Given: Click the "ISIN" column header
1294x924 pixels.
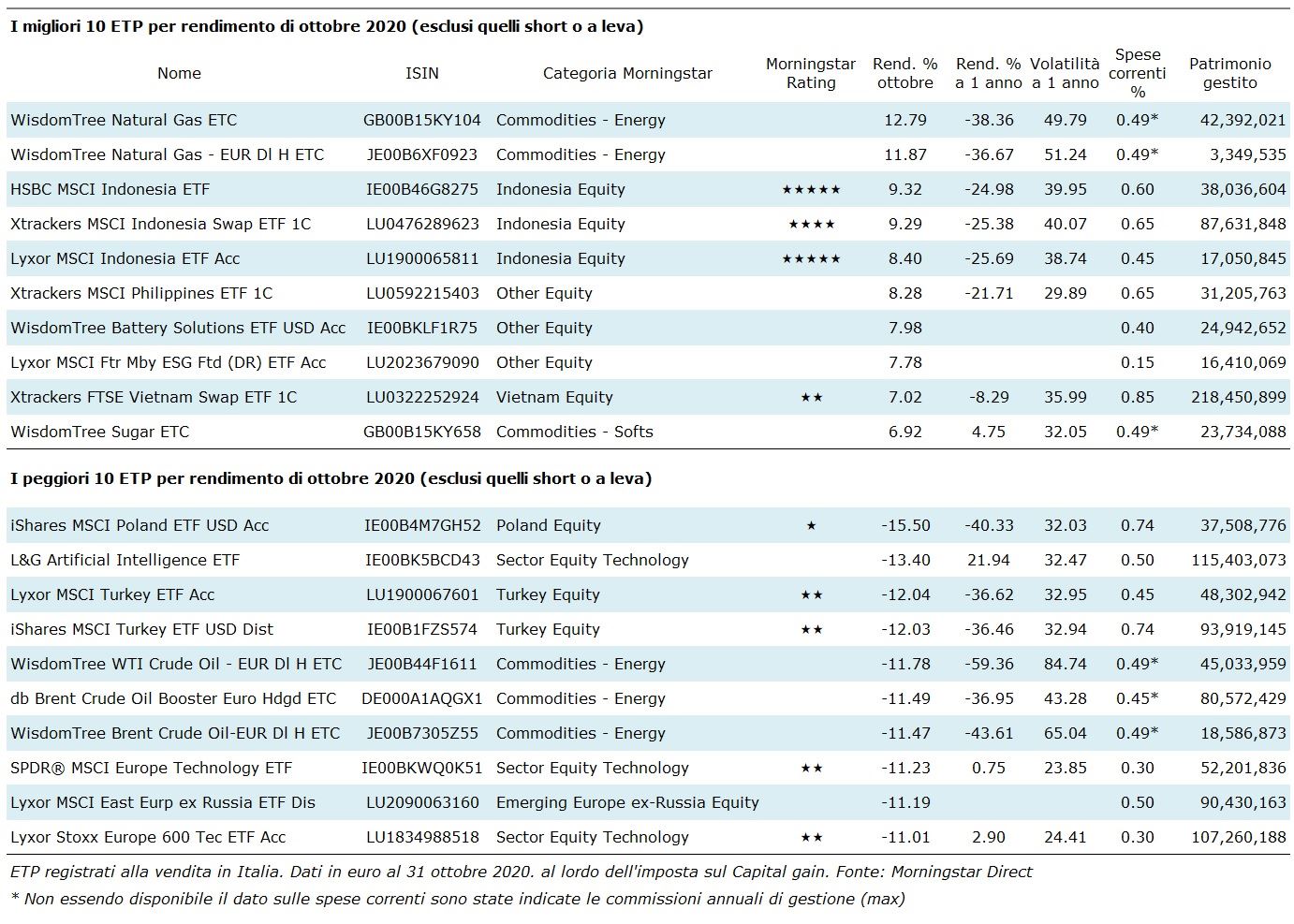Looking at the screenshot, I should 421,73.
